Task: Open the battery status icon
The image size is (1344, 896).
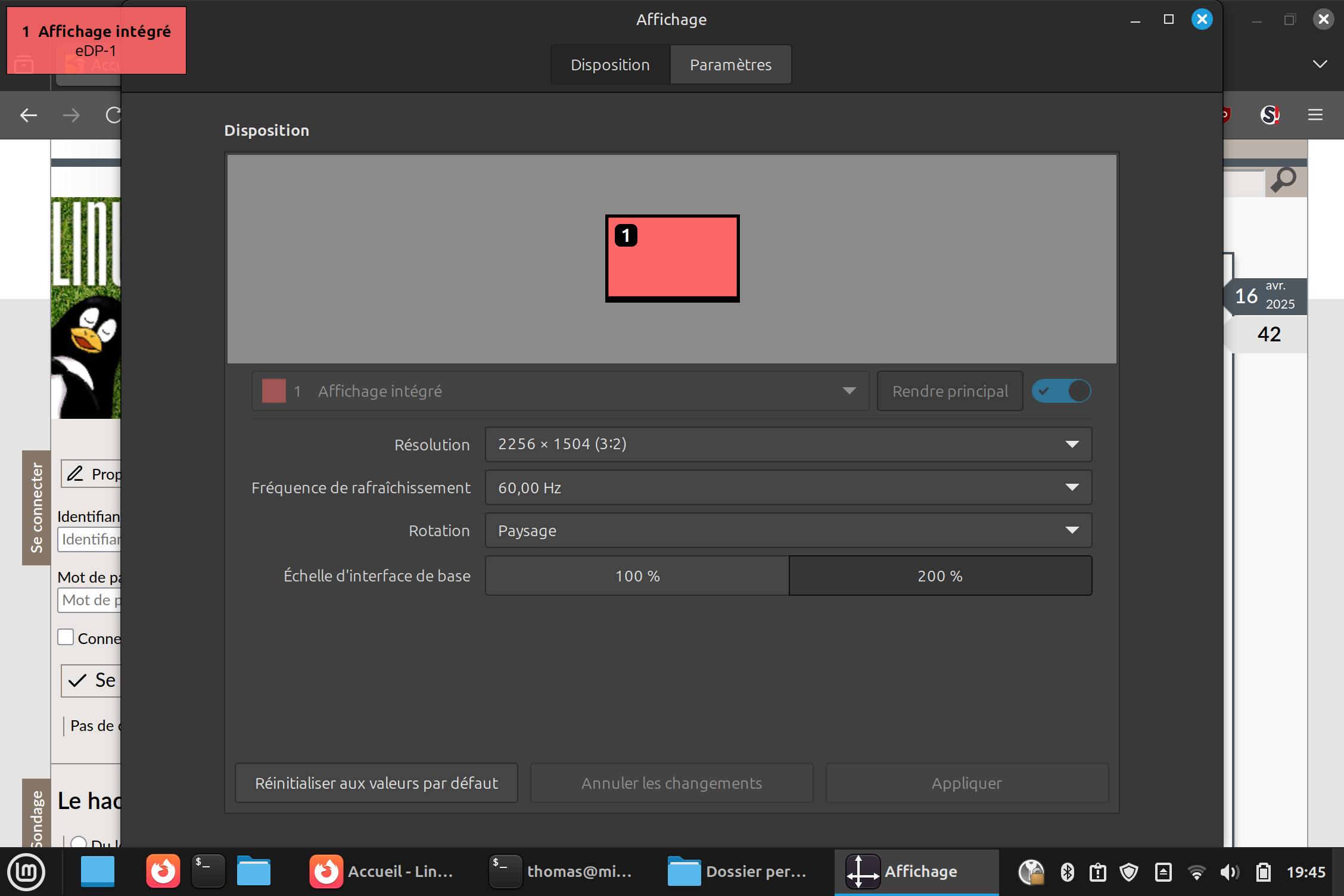Action: [1263, 872]
